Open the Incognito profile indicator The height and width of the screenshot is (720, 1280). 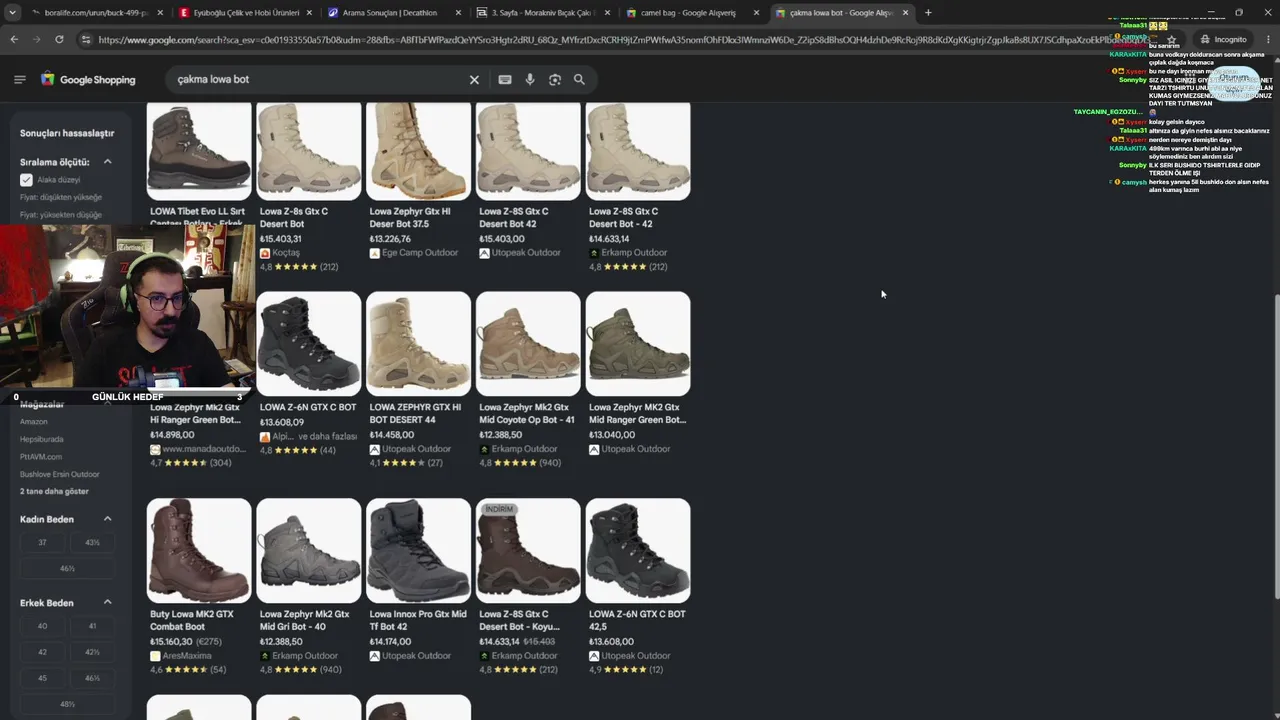(1223, 39)
